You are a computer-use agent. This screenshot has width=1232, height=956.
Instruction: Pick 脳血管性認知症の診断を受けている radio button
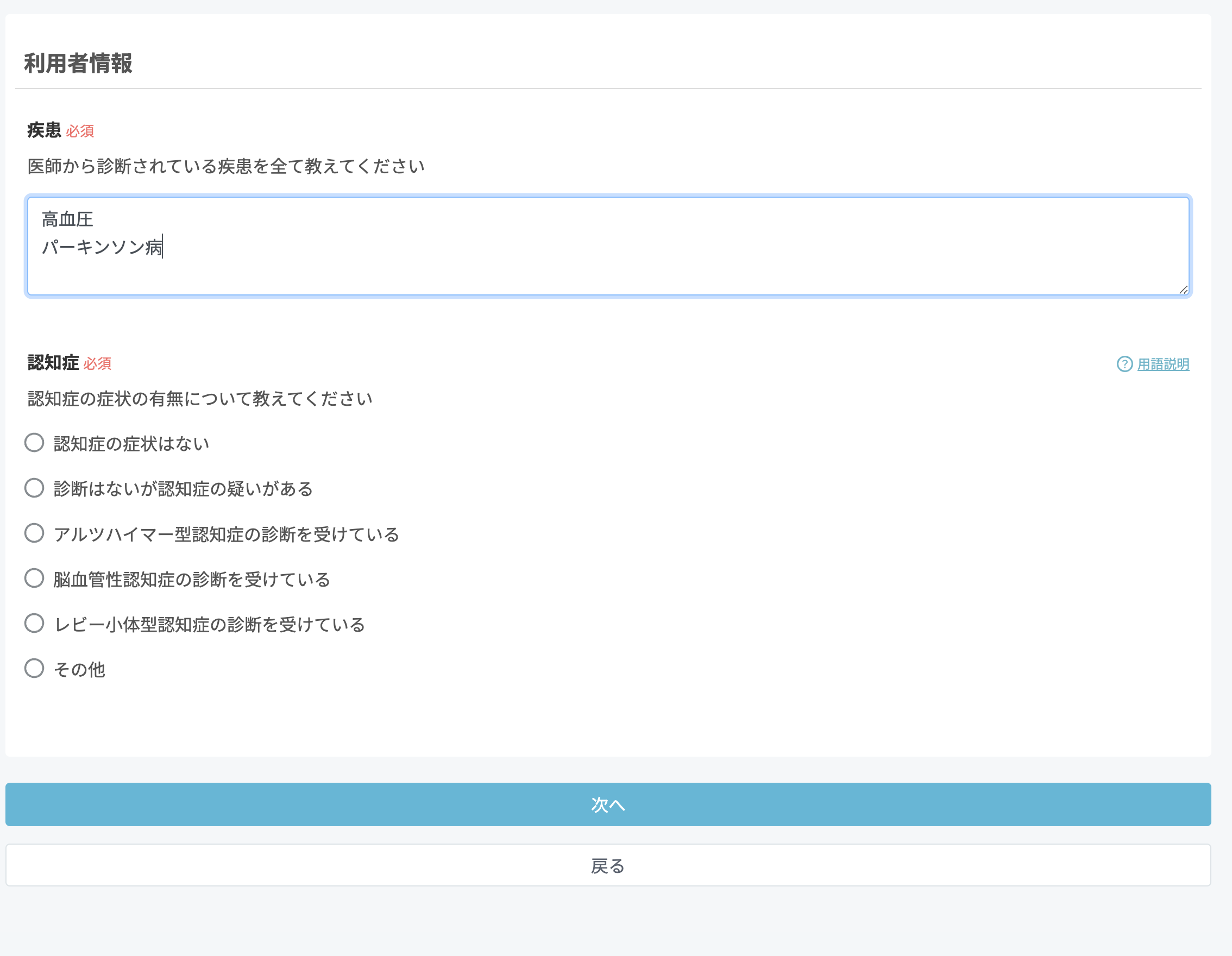click(34, 578)
